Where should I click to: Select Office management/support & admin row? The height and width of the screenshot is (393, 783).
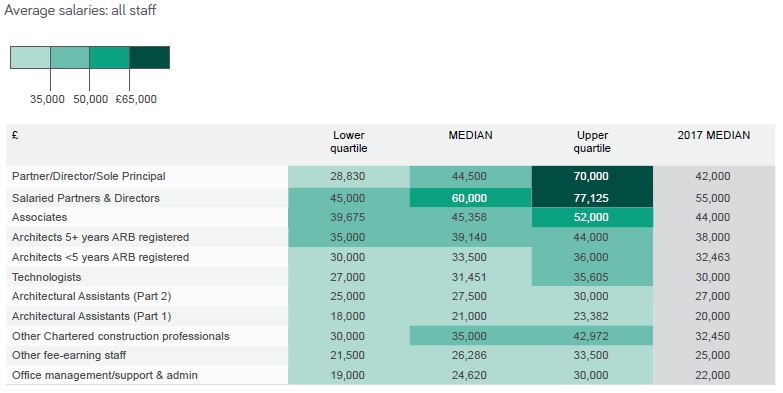pyautogui.click(x=391, y=375)
